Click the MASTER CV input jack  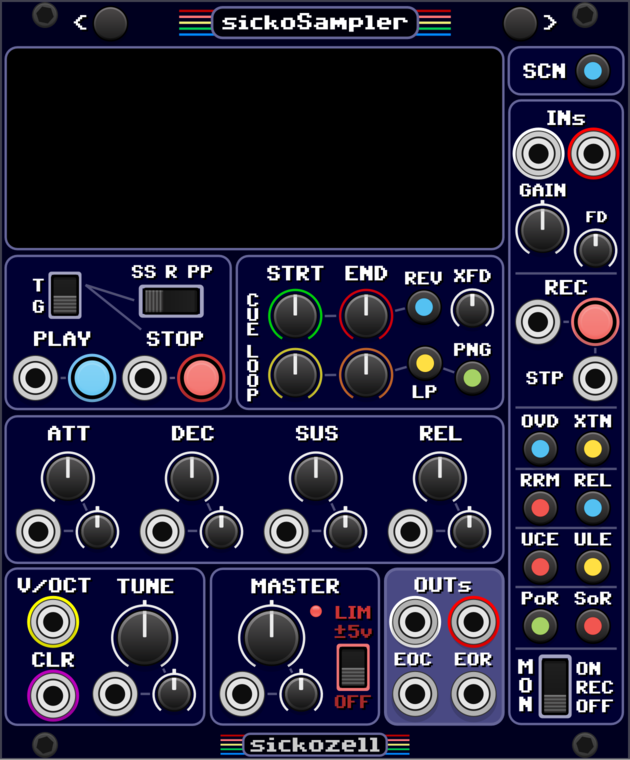242,694
